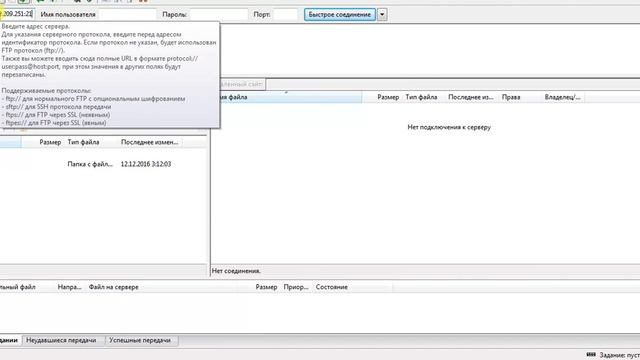This screenshot has width=640, height=360.
Task: Click the Имя пользователя input field
Action: pos(127,14)
